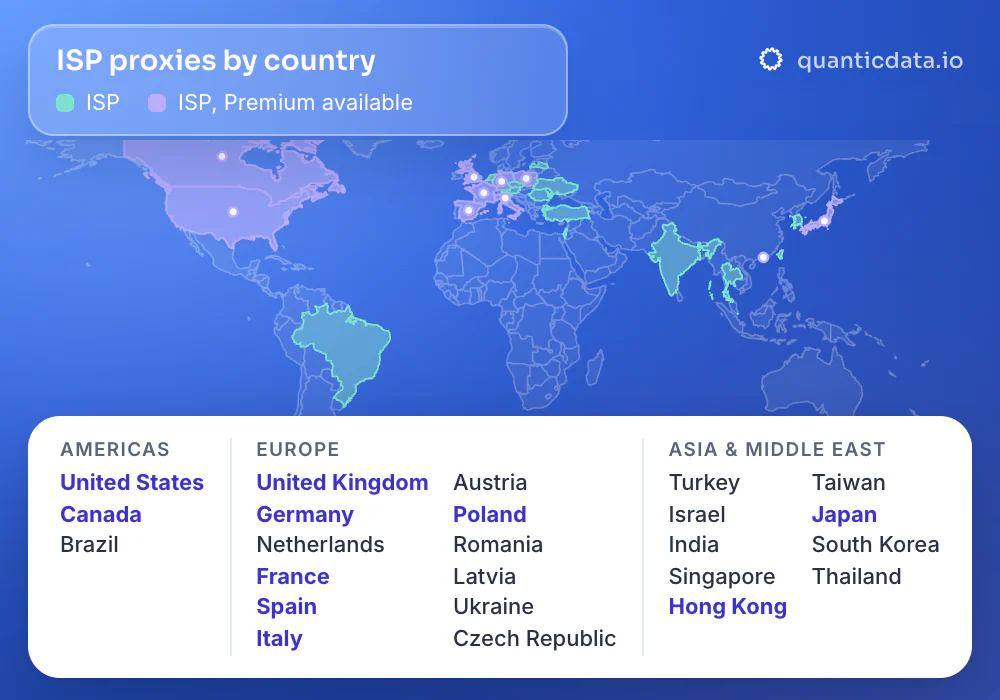
Task: Choose Germany in Europe list
Action: (305, 514)
